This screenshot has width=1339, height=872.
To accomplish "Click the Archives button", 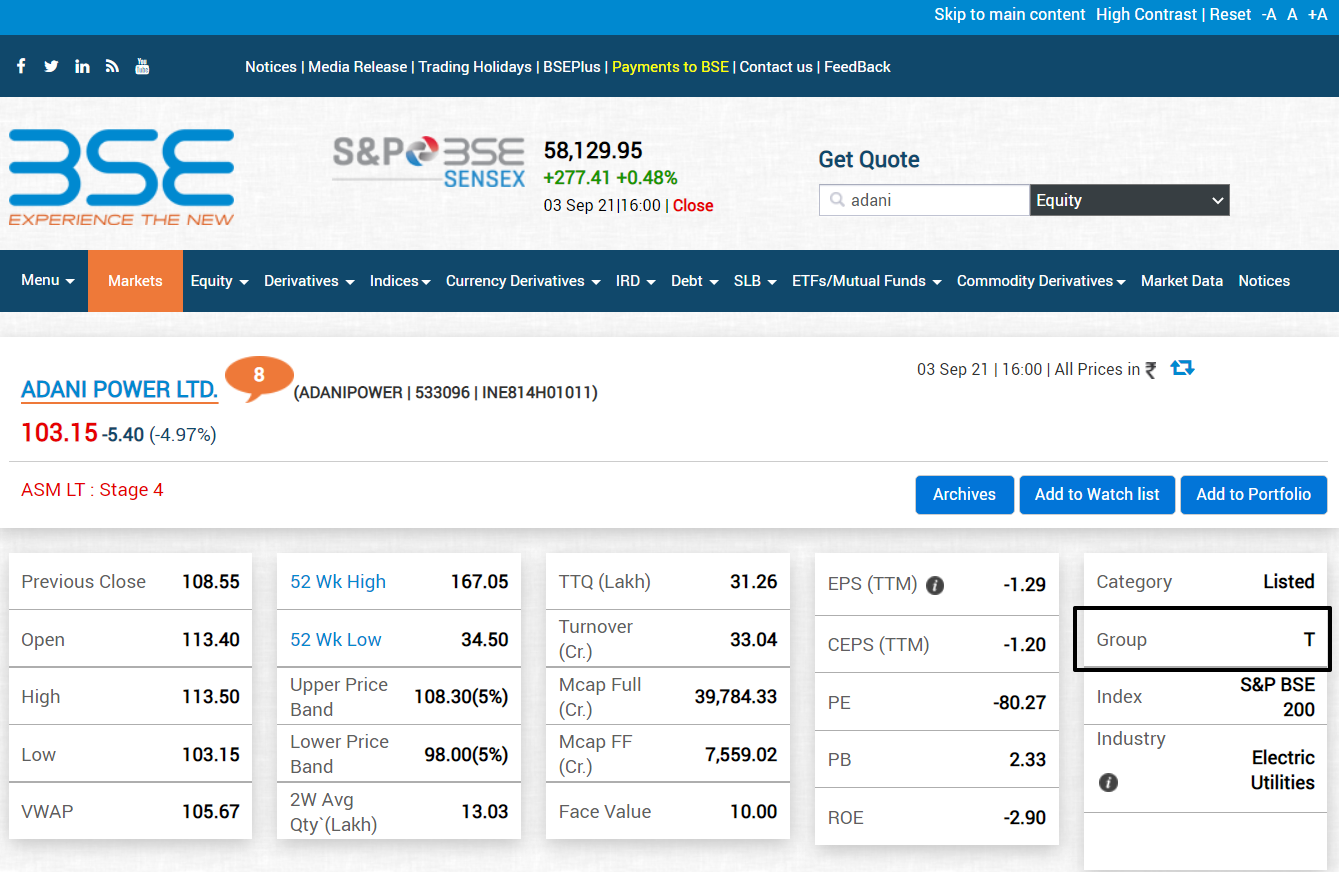I will click(x=964, y=494).
